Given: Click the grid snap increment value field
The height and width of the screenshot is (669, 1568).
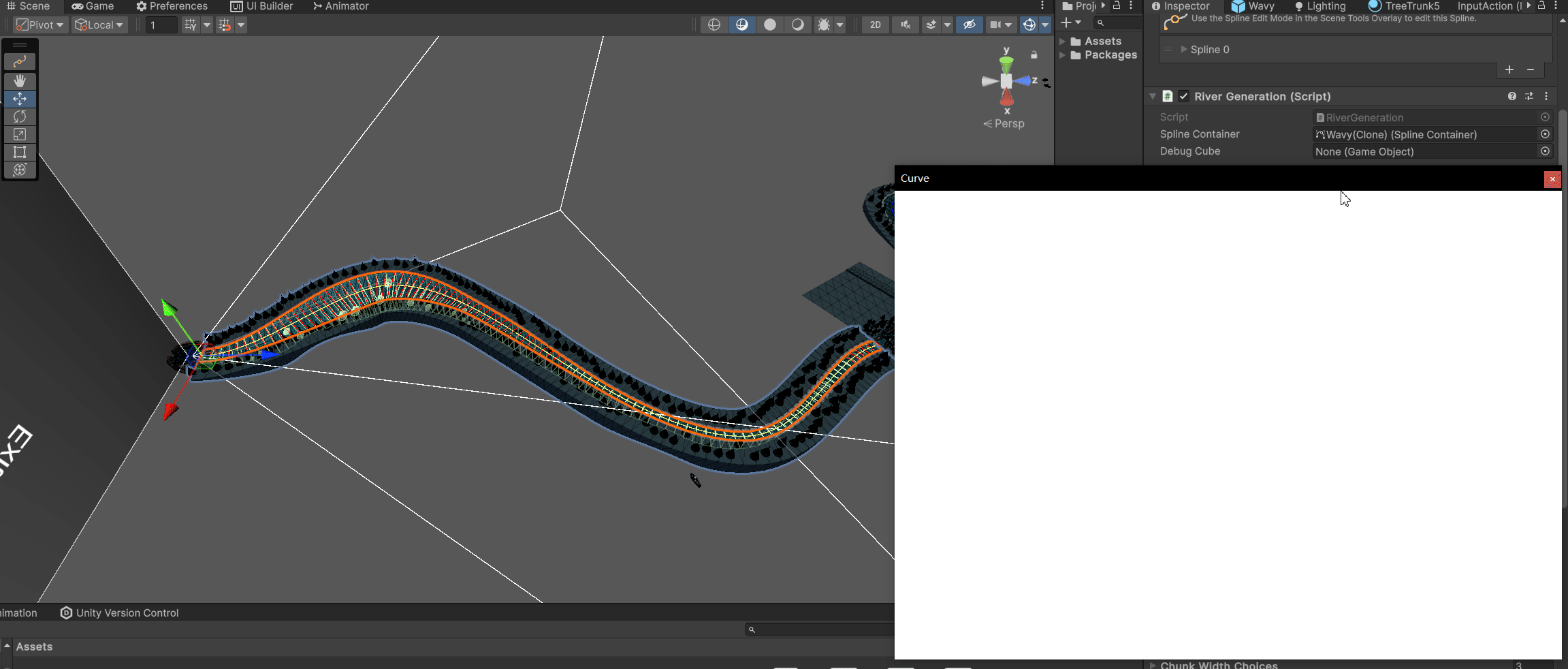Looking at the screenshot, I should 161,25.
